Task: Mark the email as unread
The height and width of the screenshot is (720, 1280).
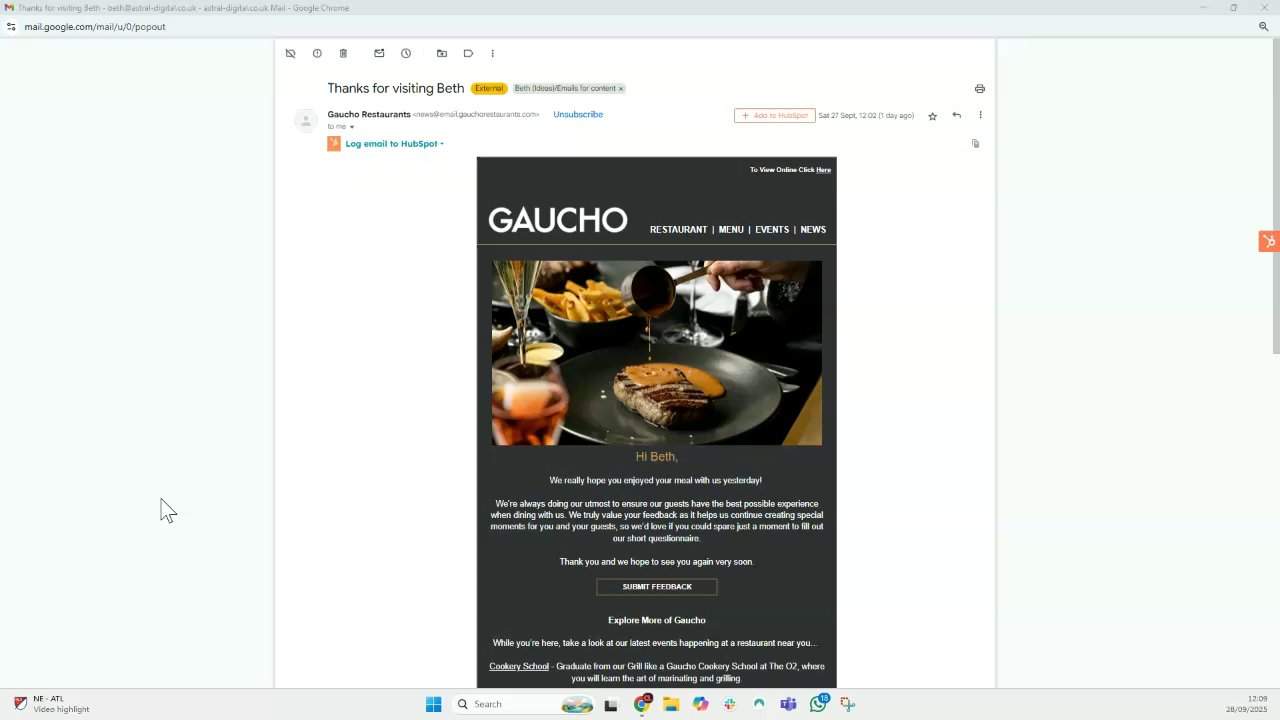Action: click(379, 53)
